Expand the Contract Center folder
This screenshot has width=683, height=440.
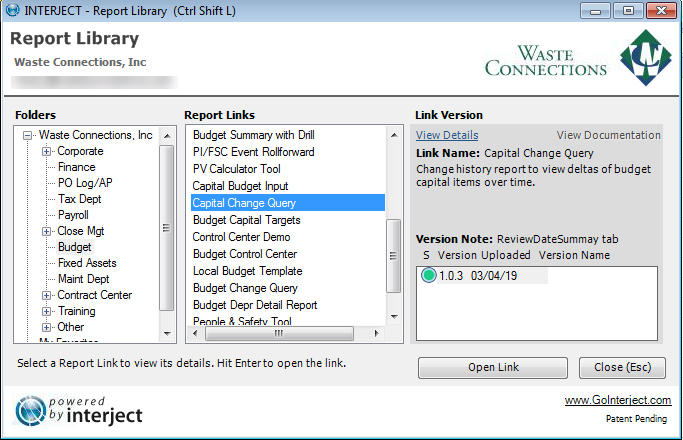click(46, 295)
